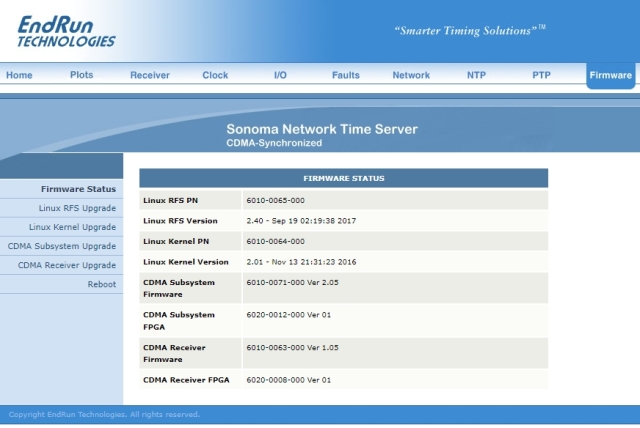Image resolution: width=640 pixels, height=428 pixels.
Task: Open CDMA Receiver Upgrade page
Action: [67, 265]
